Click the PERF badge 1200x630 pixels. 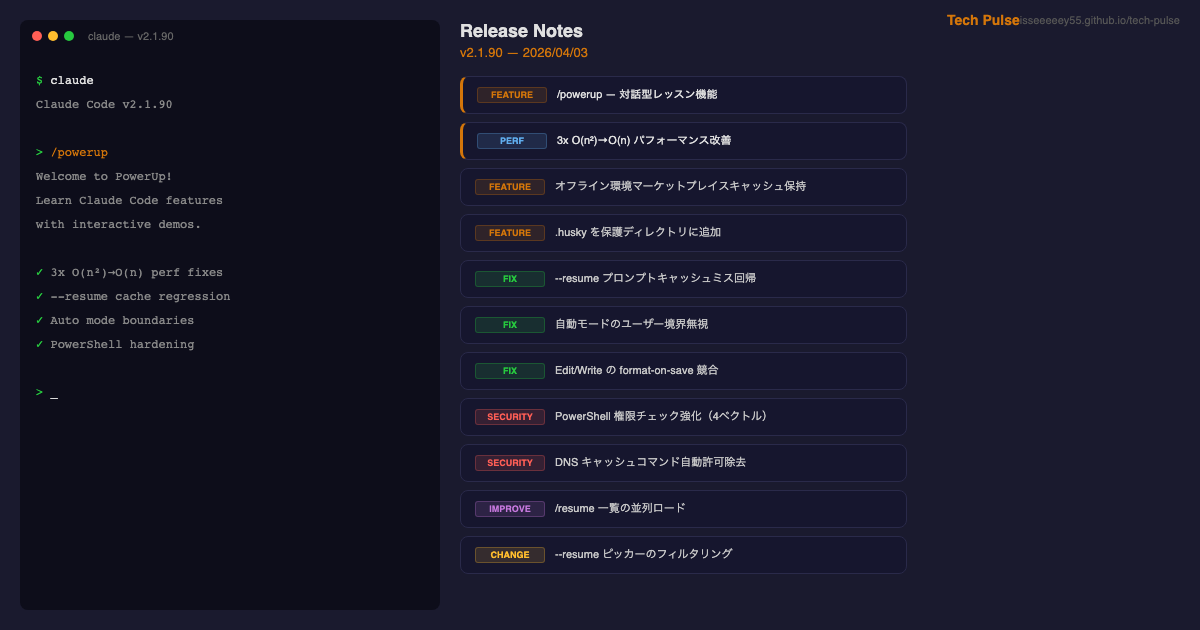(x=511, y=141)
